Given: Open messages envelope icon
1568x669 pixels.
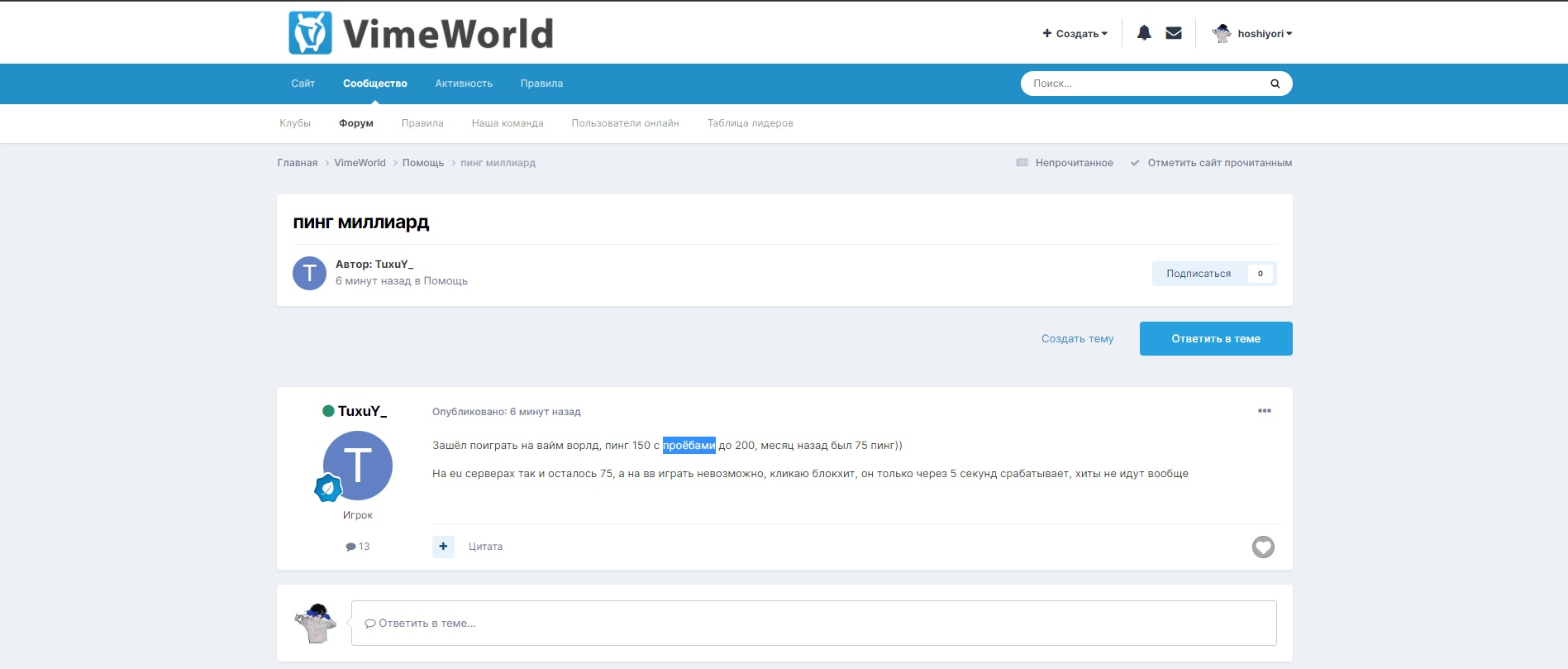Looking at the screenshot, I should tap(1174, 33).
